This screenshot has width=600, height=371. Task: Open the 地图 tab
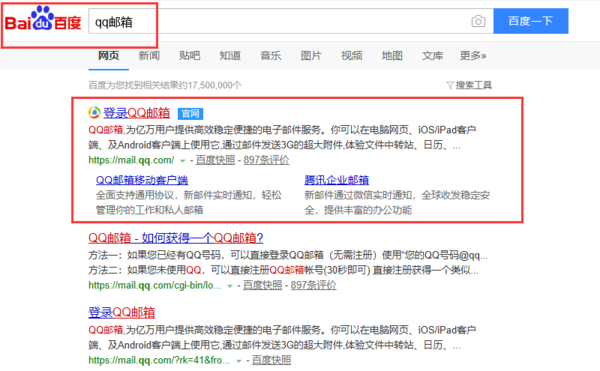[x=392, y=56]
